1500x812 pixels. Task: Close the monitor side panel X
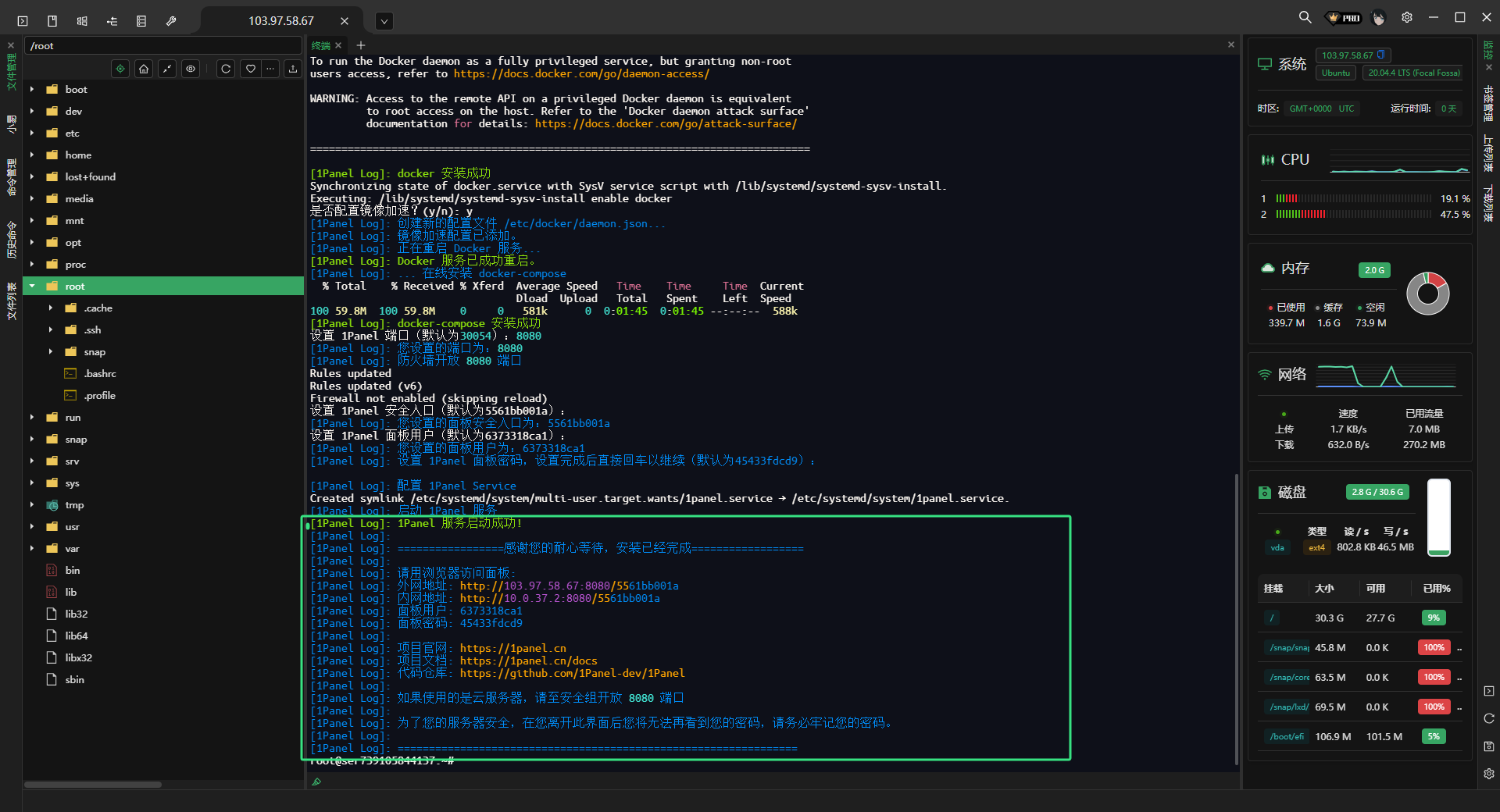click(1488, 67)
